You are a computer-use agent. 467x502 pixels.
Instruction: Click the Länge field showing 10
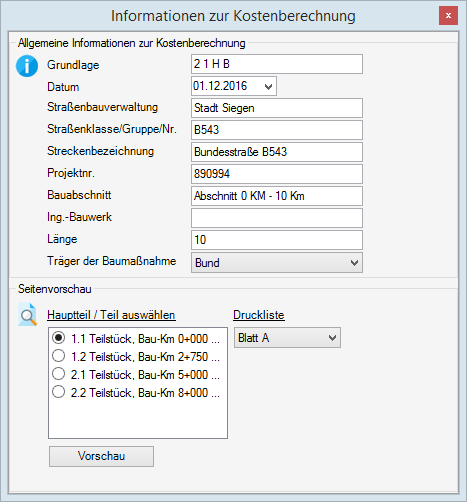[x=277, y=240]
